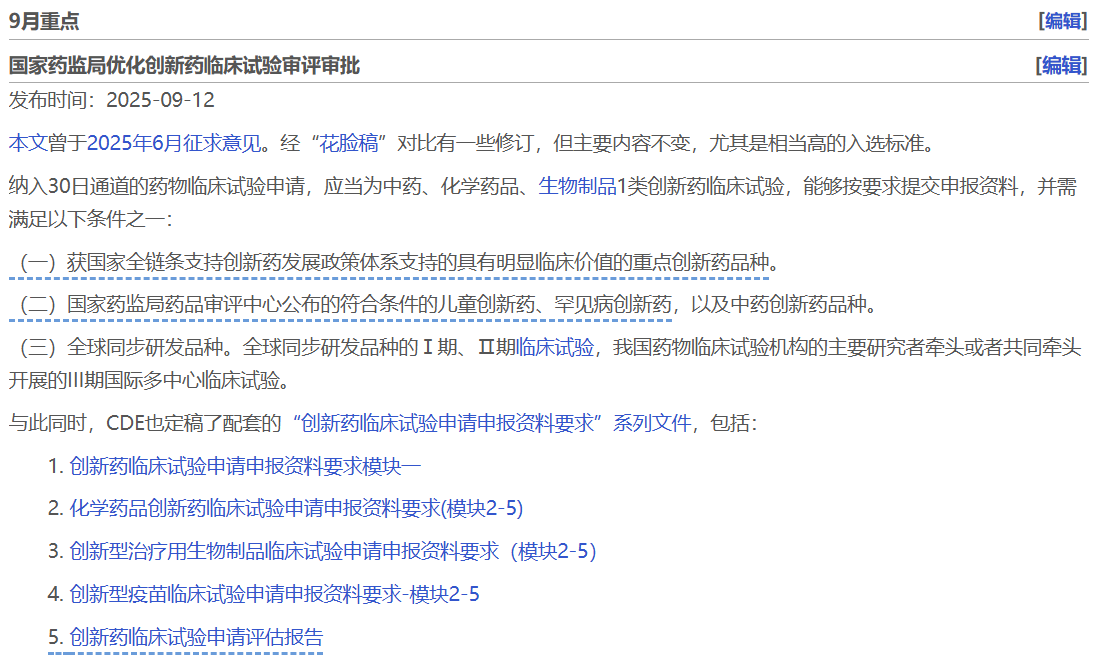Click the 发布时间 2025-09-12 line

click(112, 100)
